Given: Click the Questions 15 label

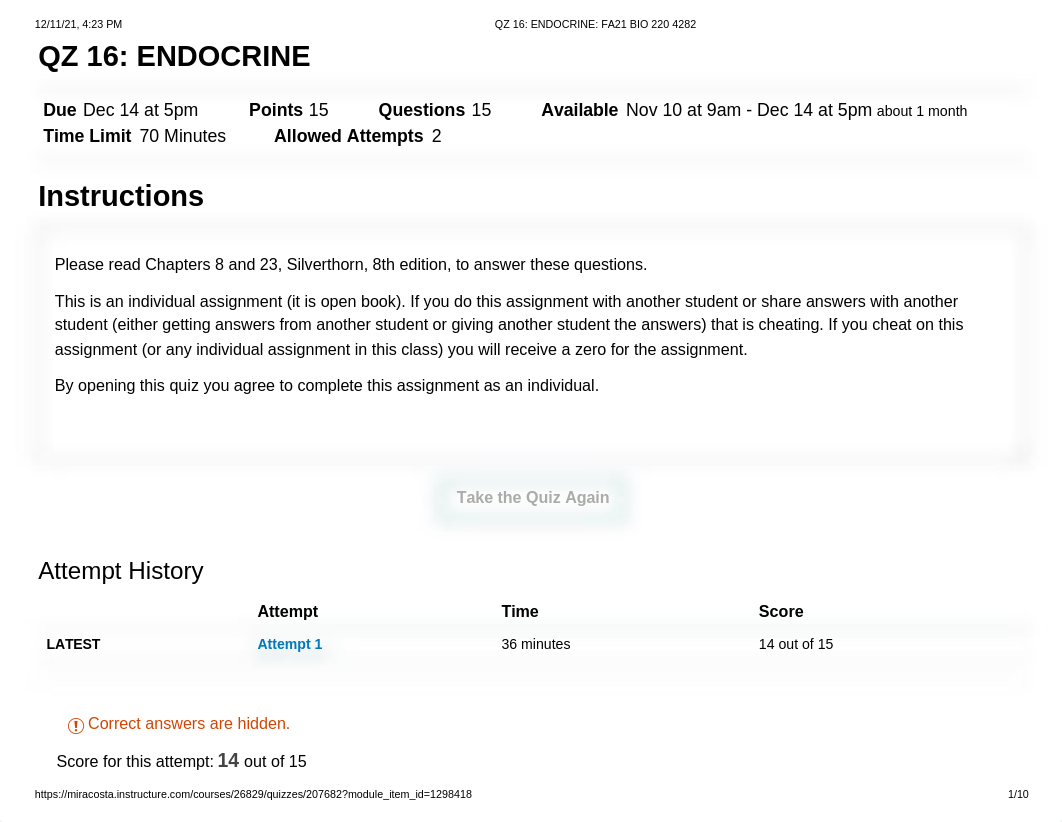Looking at the screenshot, I should [x=434, y=110].
